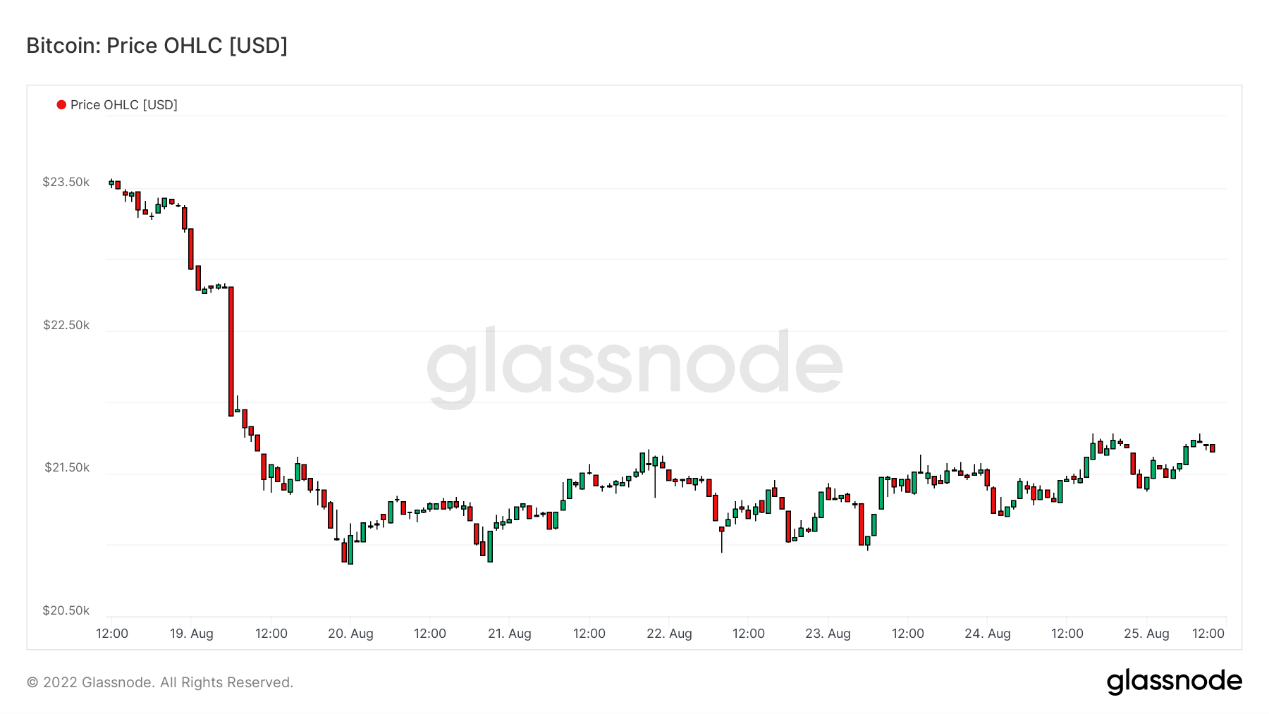
Task: Click the $21.50k y-axis label
Action: point(66,468)
